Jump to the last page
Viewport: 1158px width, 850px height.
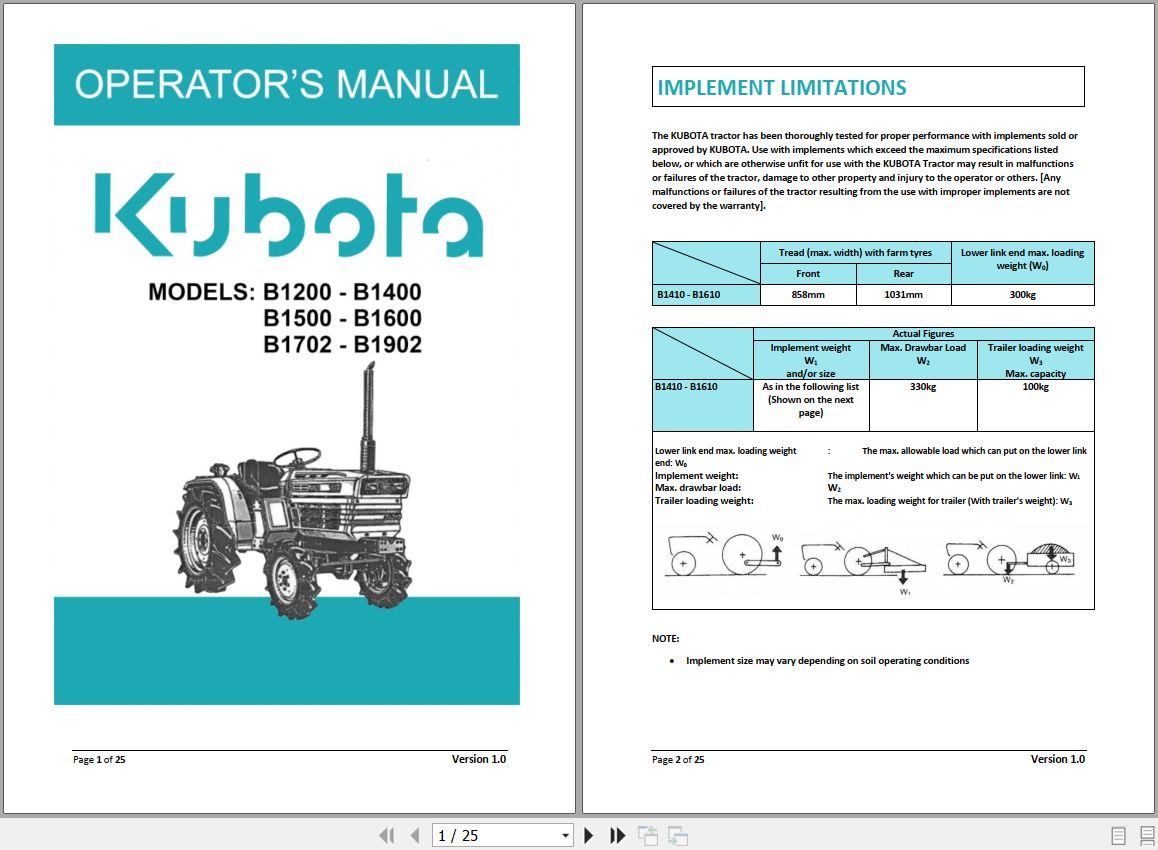coord(617,835)
